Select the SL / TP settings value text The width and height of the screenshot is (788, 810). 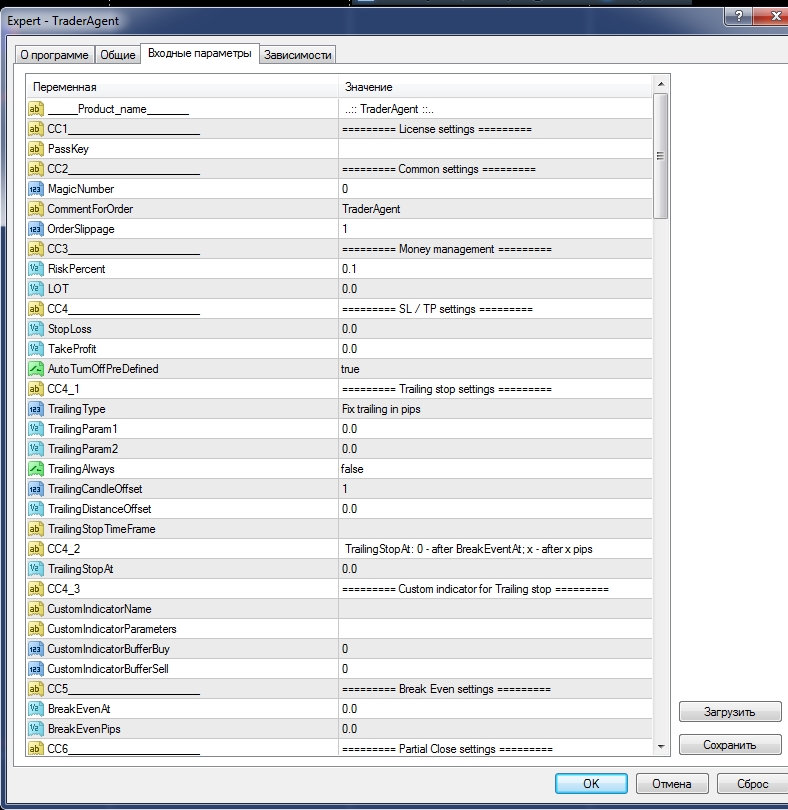coord(437,309)
